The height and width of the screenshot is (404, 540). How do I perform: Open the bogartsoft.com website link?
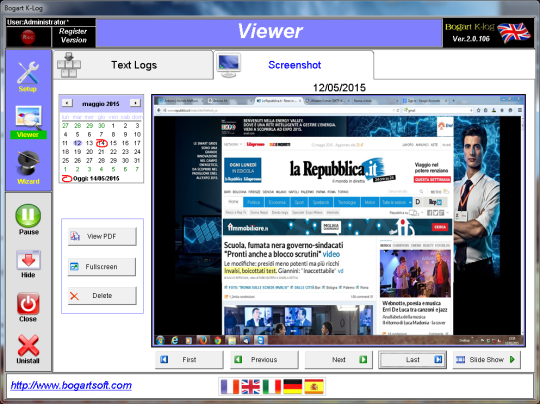point(71,385)
